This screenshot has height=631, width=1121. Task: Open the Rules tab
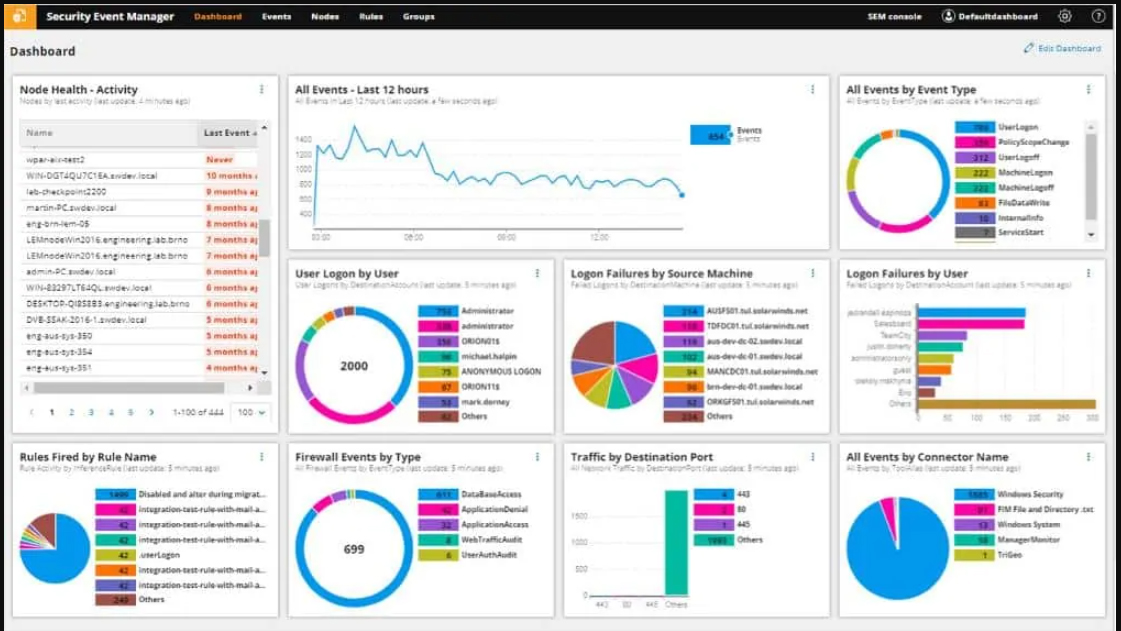[x=371, y=16]
